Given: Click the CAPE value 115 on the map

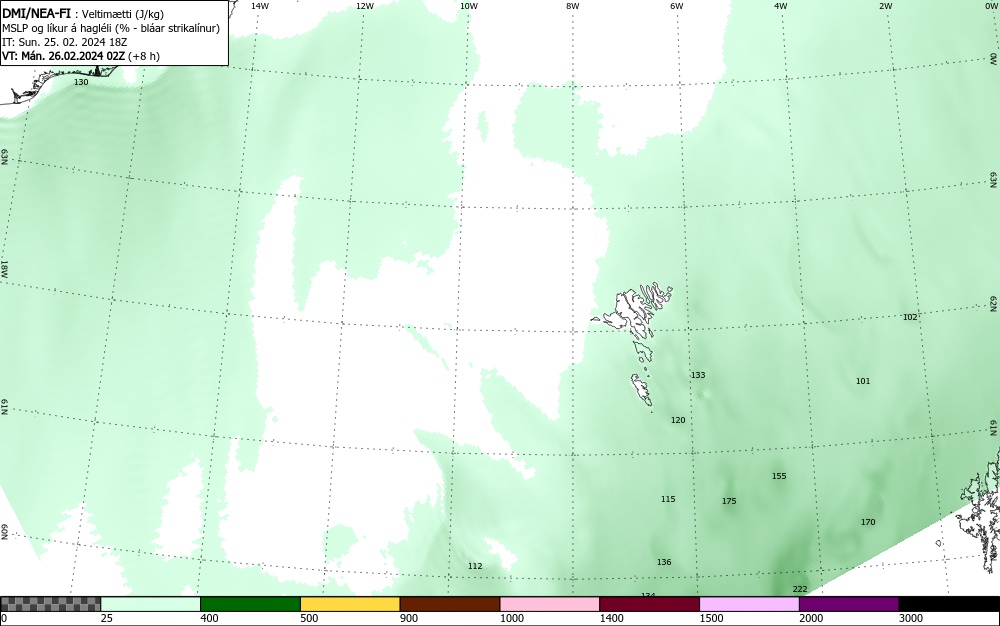Looking at the screenshot, I should tap(668, 499).
